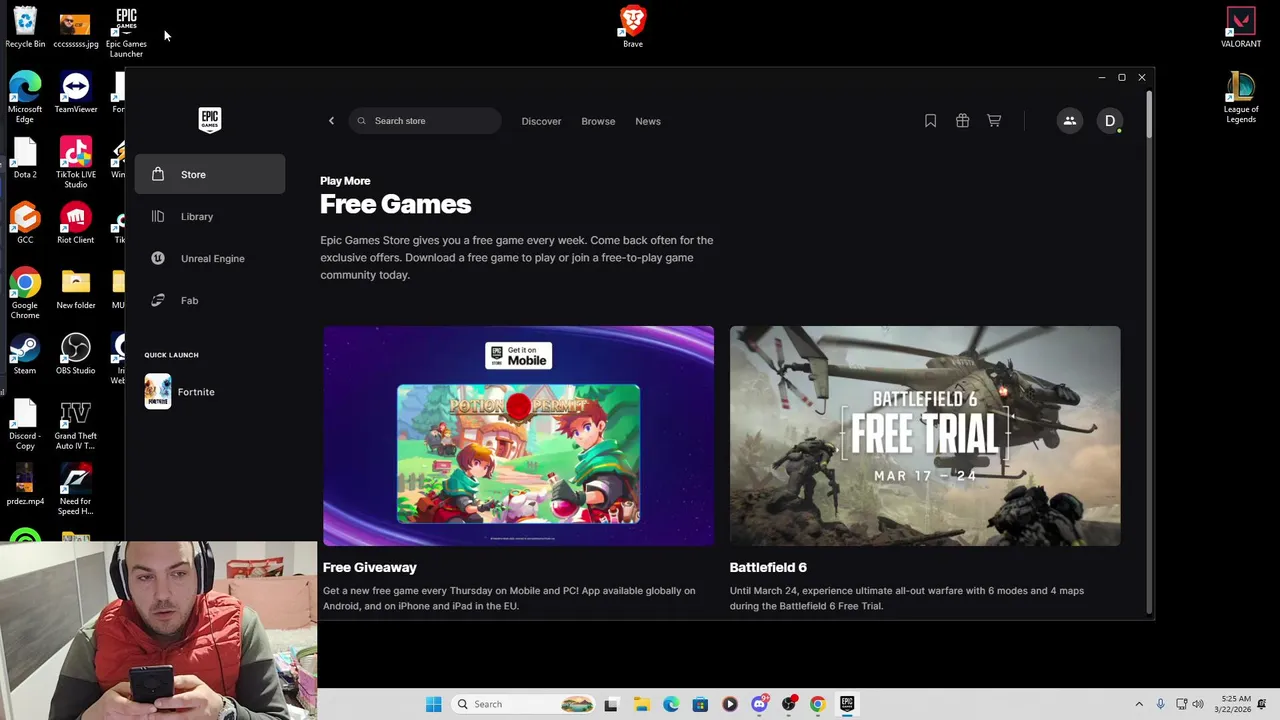The image size is (1280, 720).
Task: Open the Discover tab
Action: [541, 121]
